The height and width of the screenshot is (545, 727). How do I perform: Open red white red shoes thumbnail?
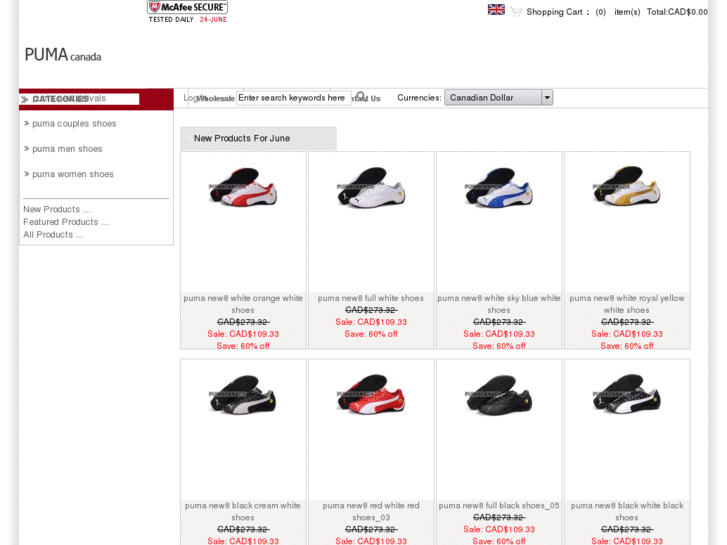coord(371,394)
